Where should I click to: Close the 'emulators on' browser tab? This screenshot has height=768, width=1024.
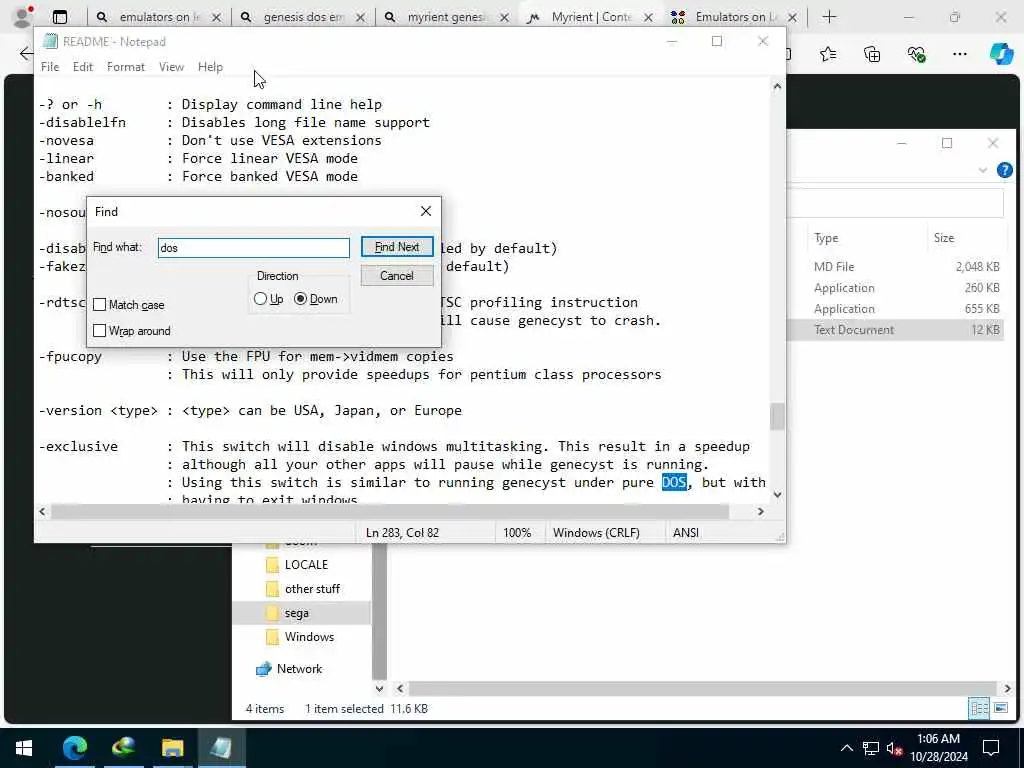coord(217,18)
